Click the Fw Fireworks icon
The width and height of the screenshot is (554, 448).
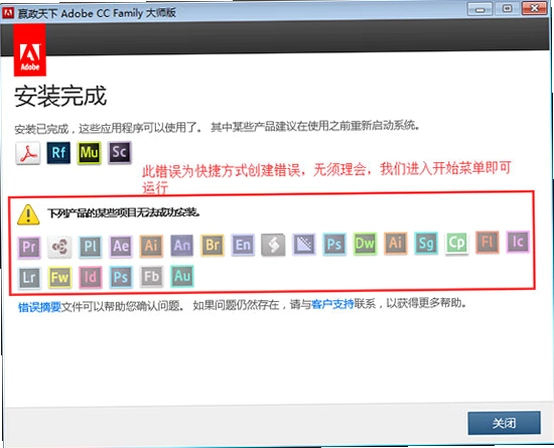60,277
